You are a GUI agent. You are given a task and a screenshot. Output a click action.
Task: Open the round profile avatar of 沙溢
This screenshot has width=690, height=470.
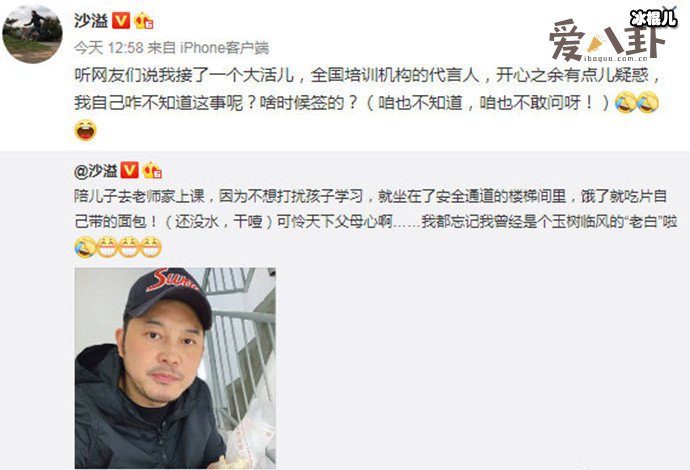[x=32, y=34]
